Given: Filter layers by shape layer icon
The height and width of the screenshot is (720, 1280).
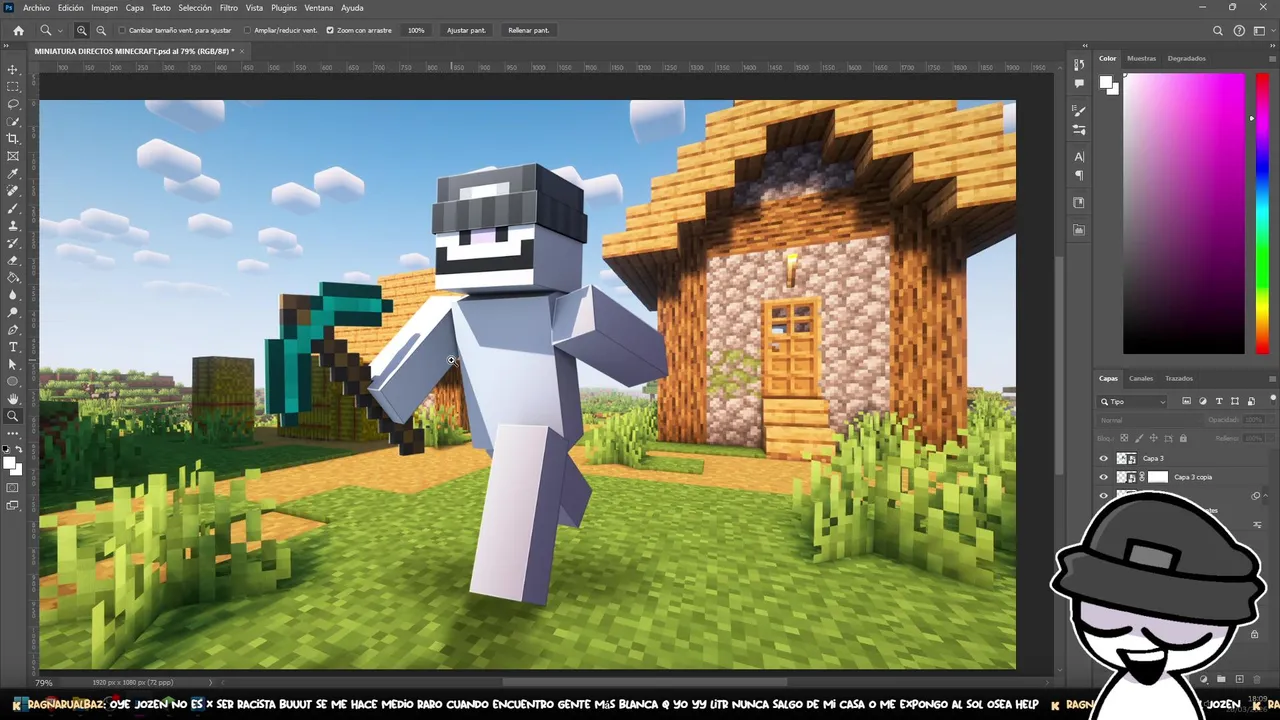Looking at the screenshot, I should pyautogui.click(x=1235, y=401).
